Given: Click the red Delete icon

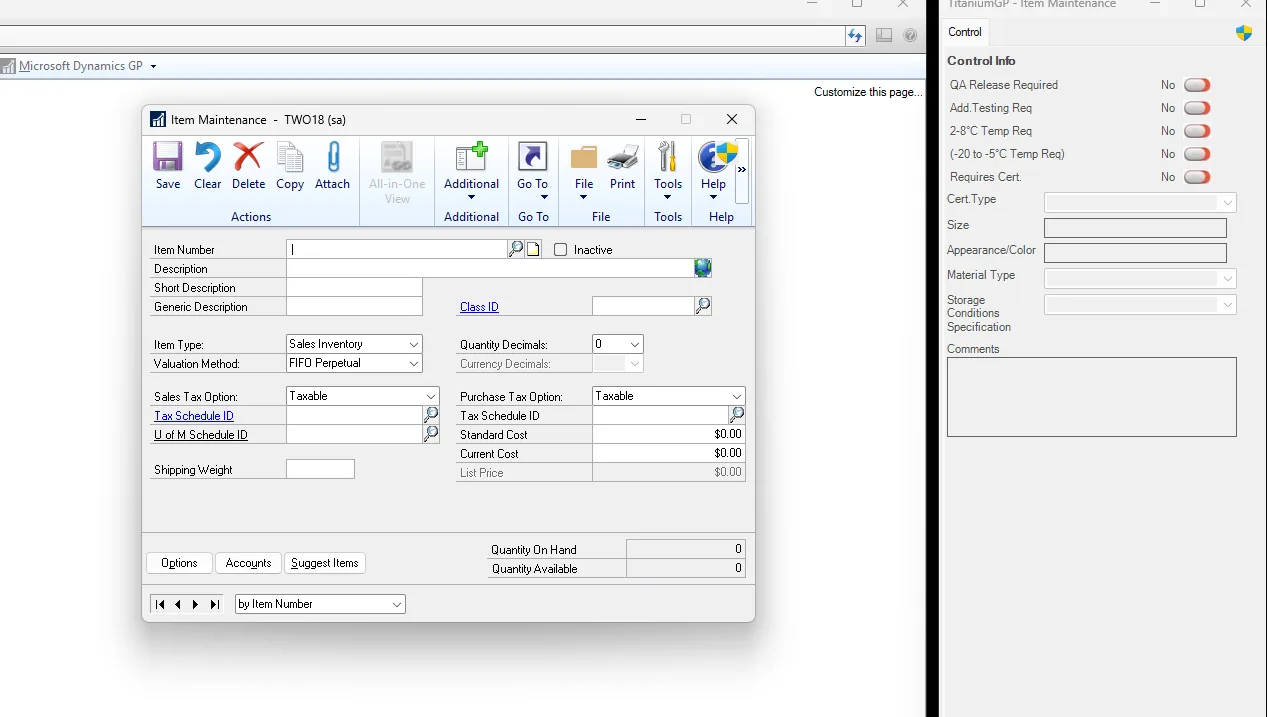Looking at the screenshot, I should click(248, 157).
